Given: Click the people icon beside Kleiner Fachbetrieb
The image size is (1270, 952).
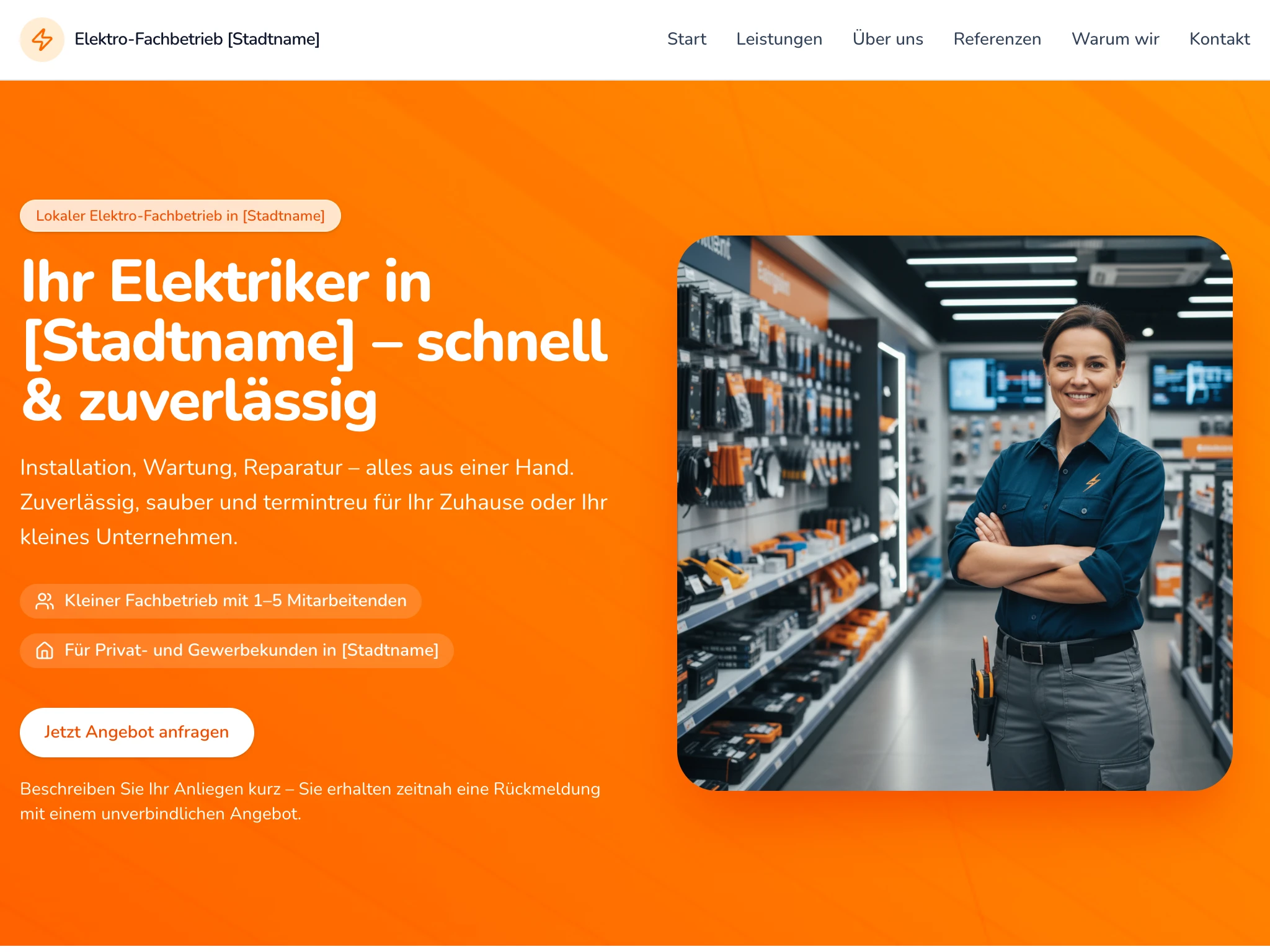Looking at the screenshot, I should [x=45, y=601].
